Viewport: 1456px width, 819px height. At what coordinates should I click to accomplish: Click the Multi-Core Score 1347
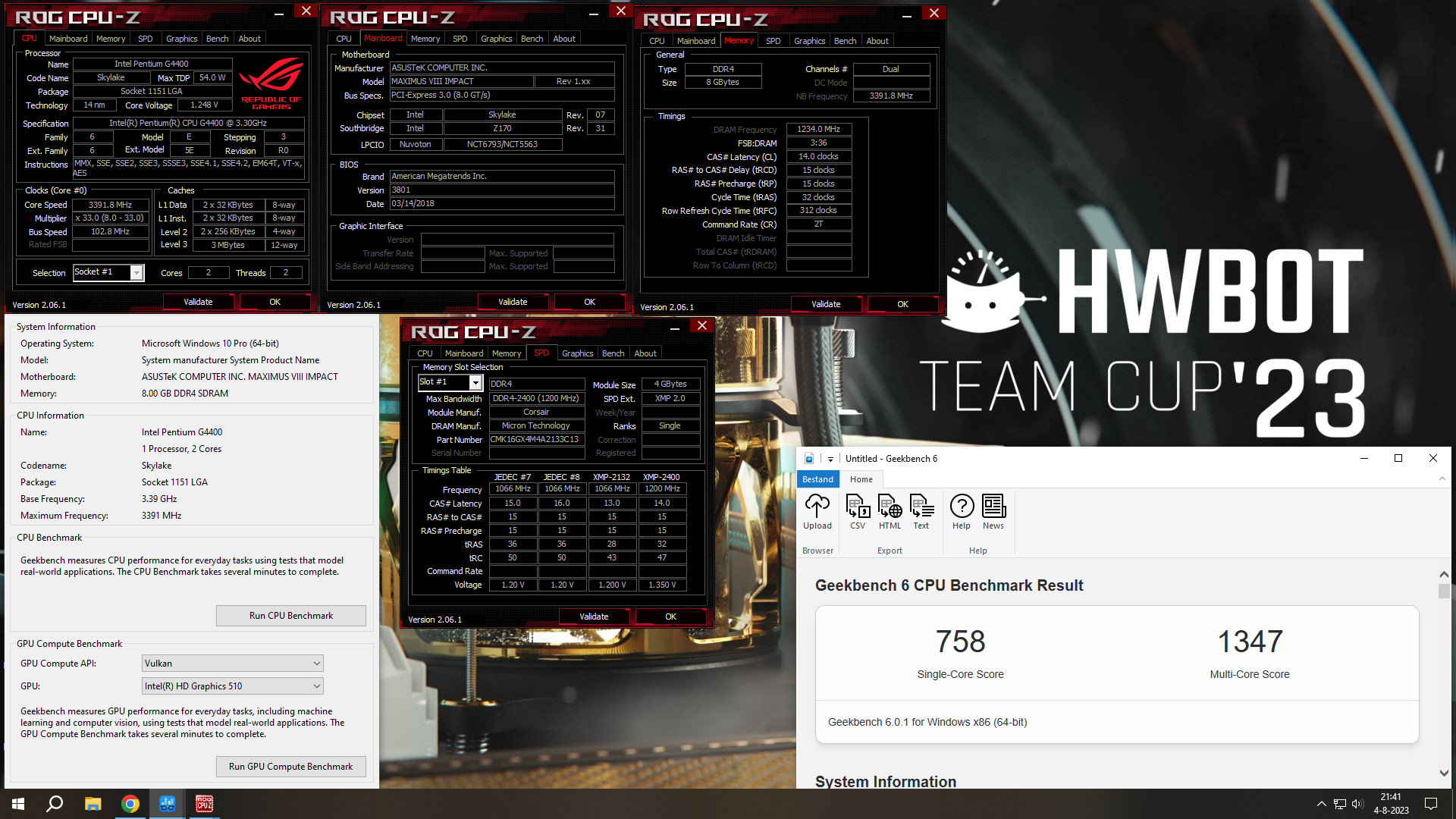point(1250,642)
